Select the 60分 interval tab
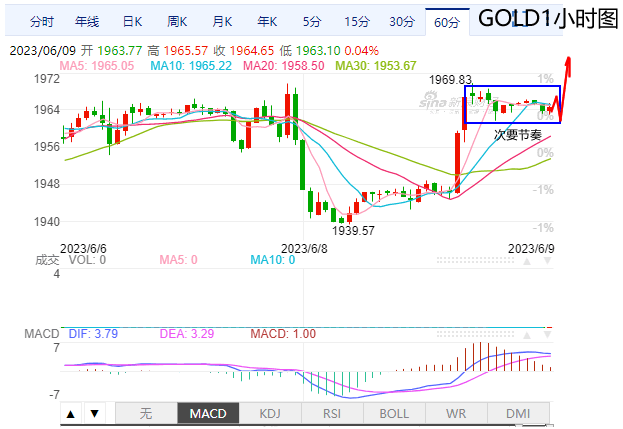This screenshot has width=623, height=429. point(447,22)
